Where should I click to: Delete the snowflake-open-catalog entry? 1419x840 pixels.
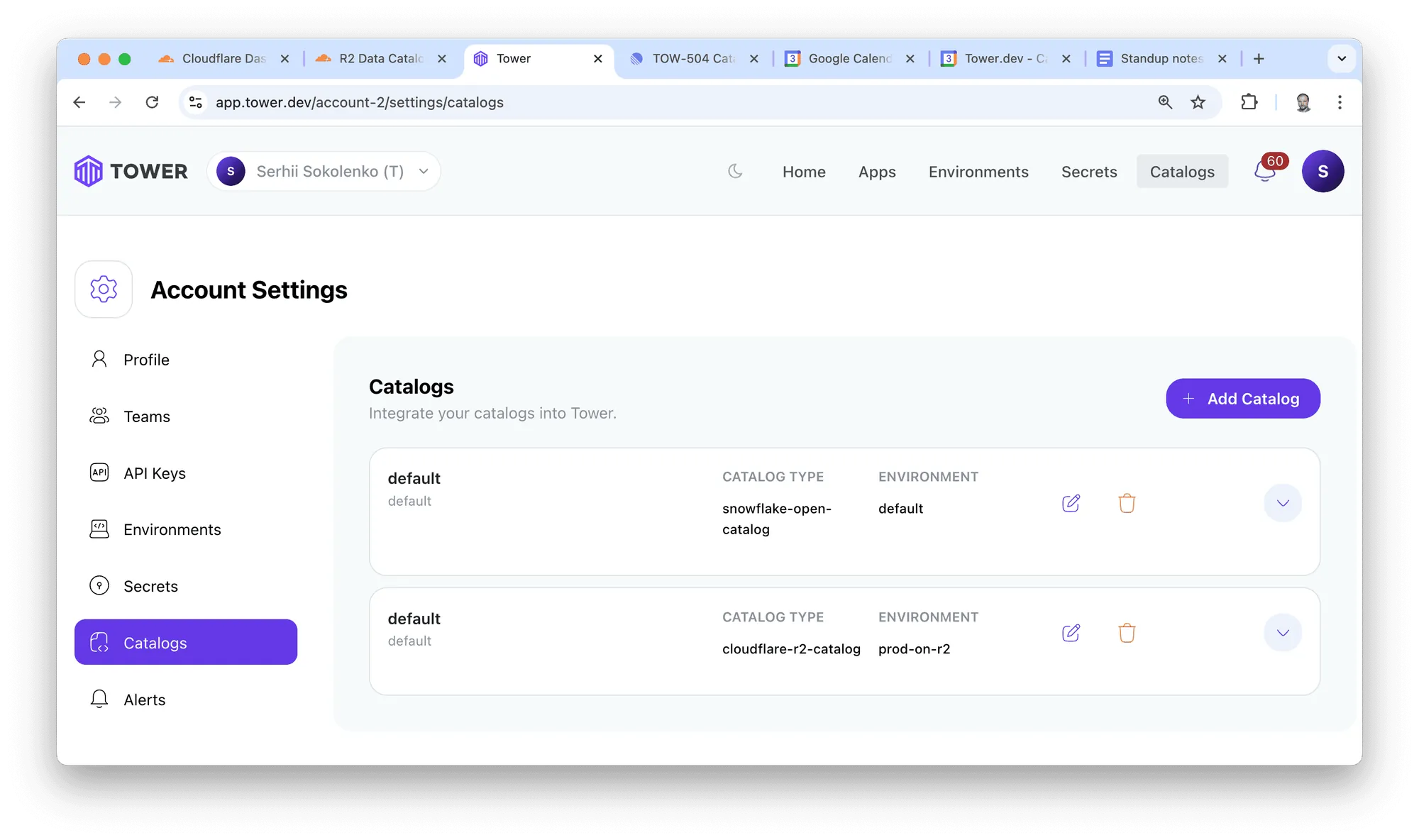tap(1127, 503)
